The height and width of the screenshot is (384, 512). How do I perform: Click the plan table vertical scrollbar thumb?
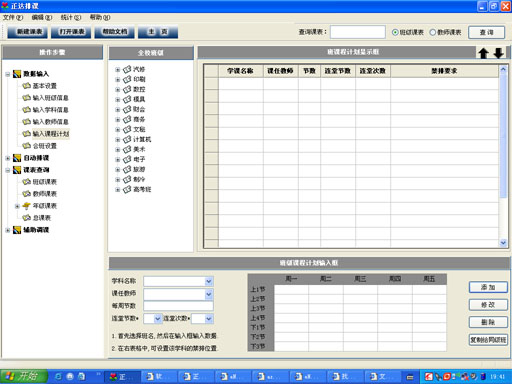coord(503,136)
